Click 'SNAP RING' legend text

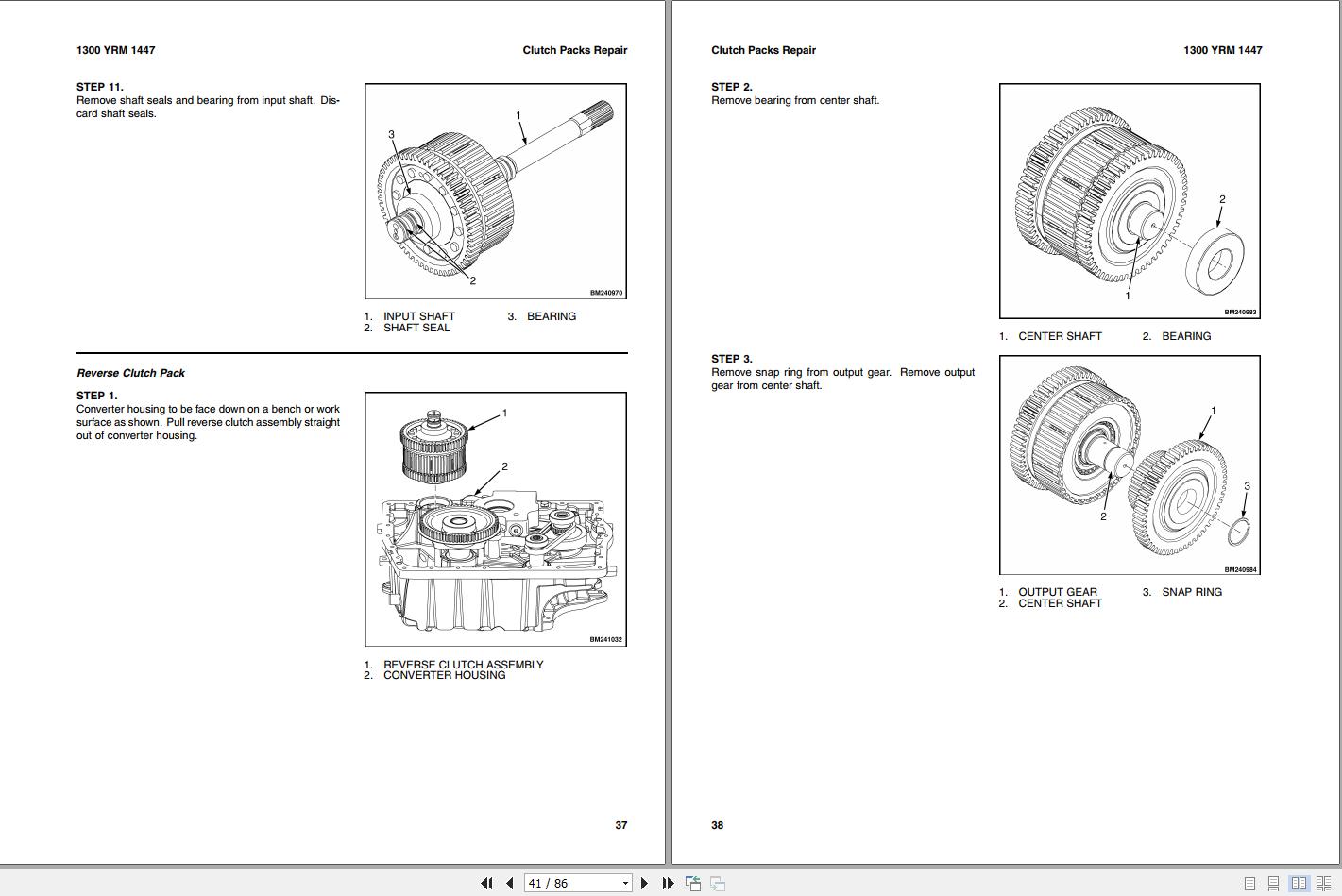pos(1192,592)
